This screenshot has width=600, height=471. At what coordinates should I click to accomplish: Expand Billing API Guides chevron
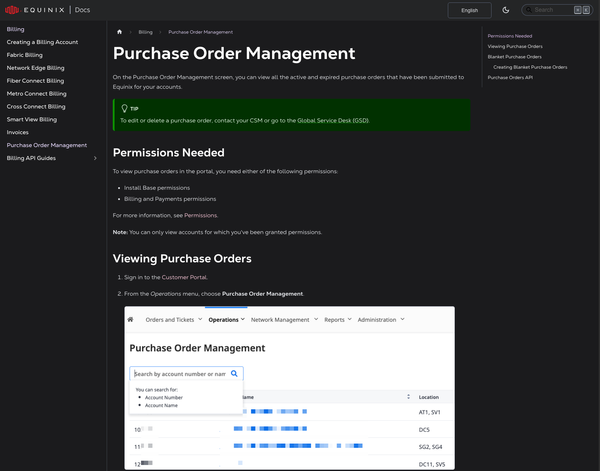pos(95,158)
